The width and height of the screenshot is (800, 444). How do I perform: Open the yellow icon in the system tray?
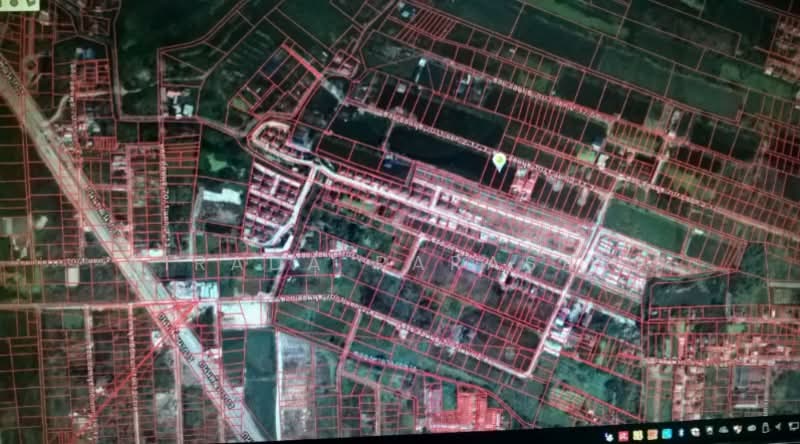point(638,435)
